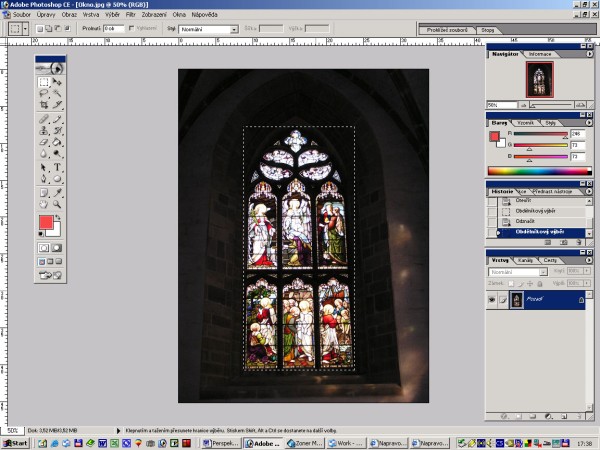The height and width of the screenshot is (450, 600).
Task: Pick the Crop tool
Action: 44,104
